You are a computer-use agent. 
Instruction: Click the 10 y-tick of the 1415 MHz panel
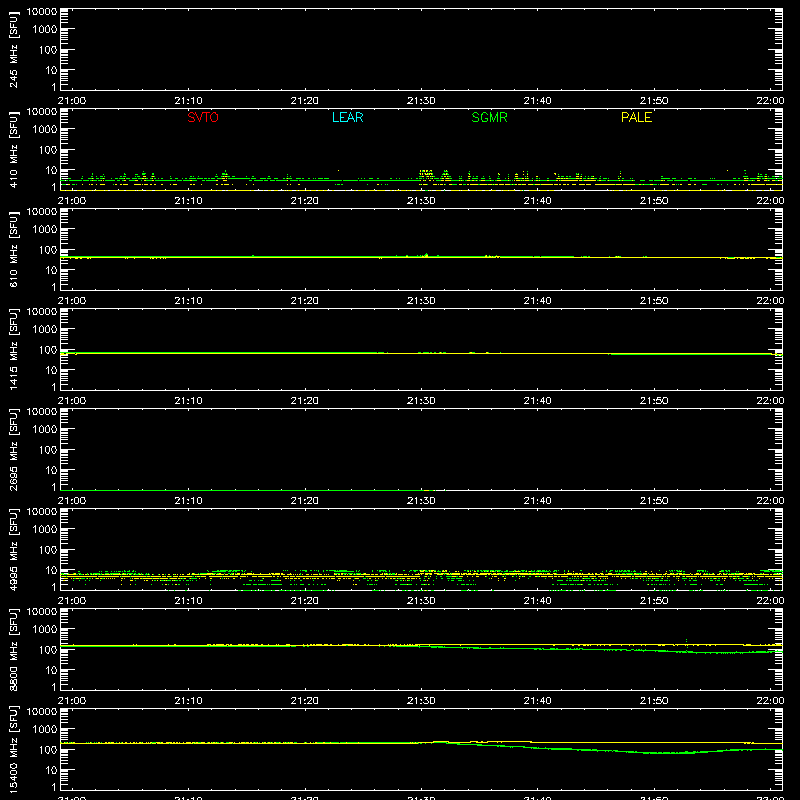tap(51, 370)
